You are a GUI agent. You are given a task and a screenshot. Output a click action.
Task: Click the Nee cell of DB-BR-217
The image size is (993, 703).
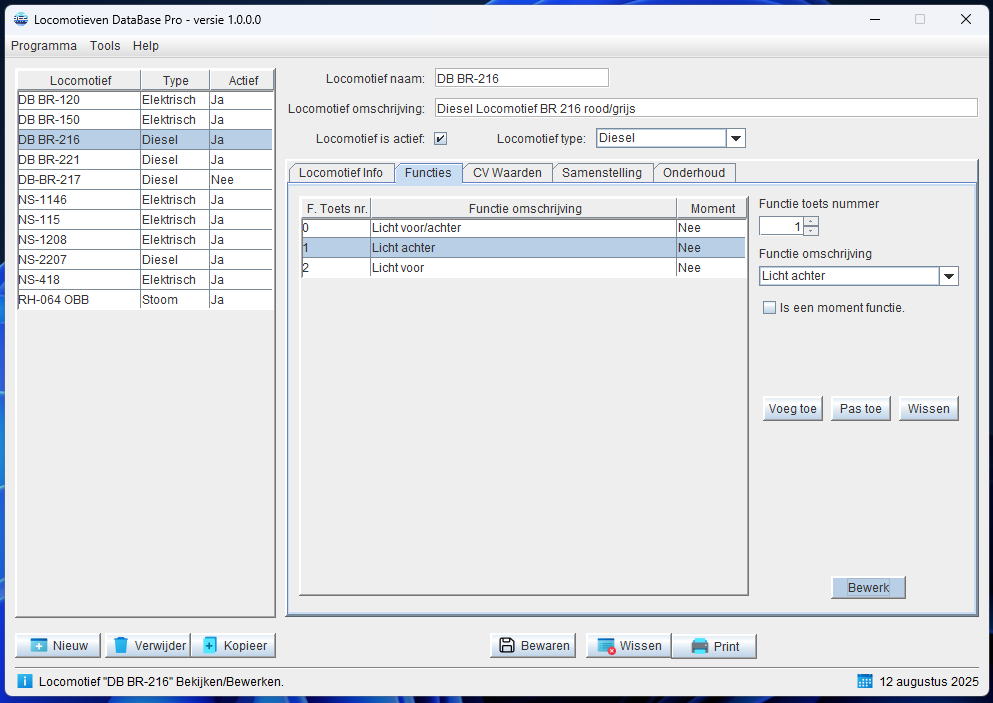point(241,180)
